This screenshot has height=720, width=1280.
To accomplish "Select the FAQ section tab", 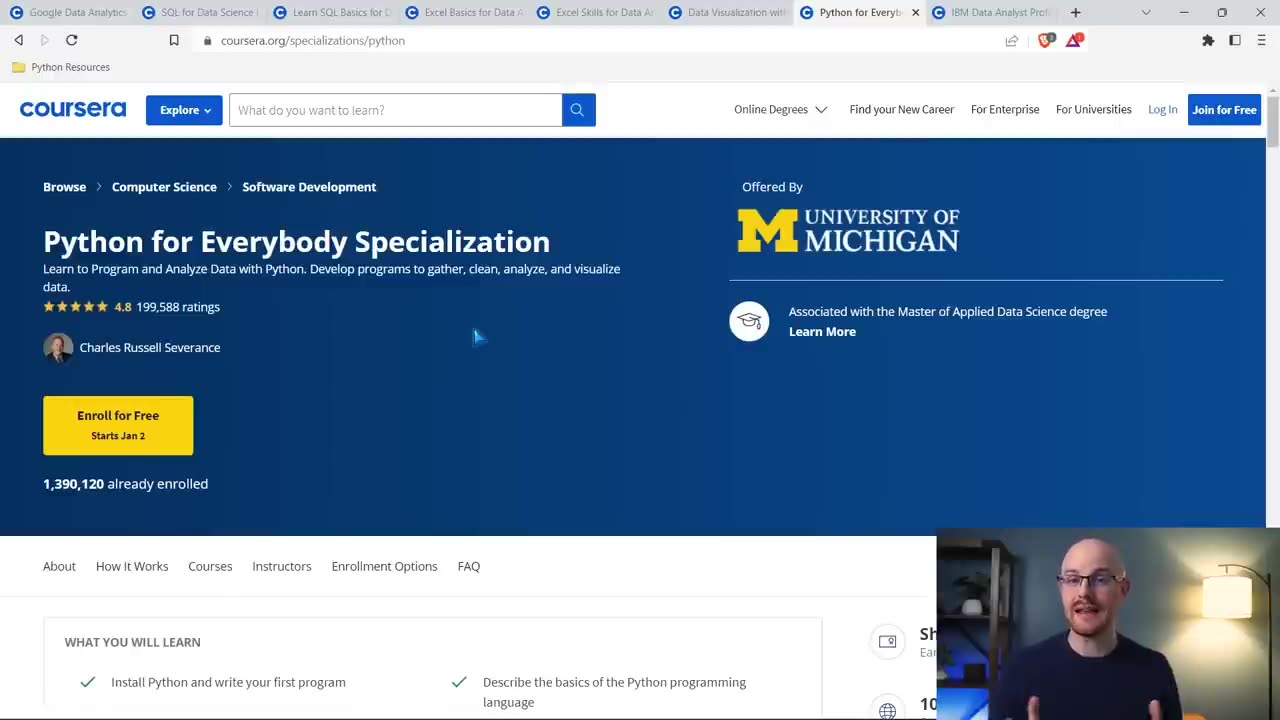I will point(469,566).
